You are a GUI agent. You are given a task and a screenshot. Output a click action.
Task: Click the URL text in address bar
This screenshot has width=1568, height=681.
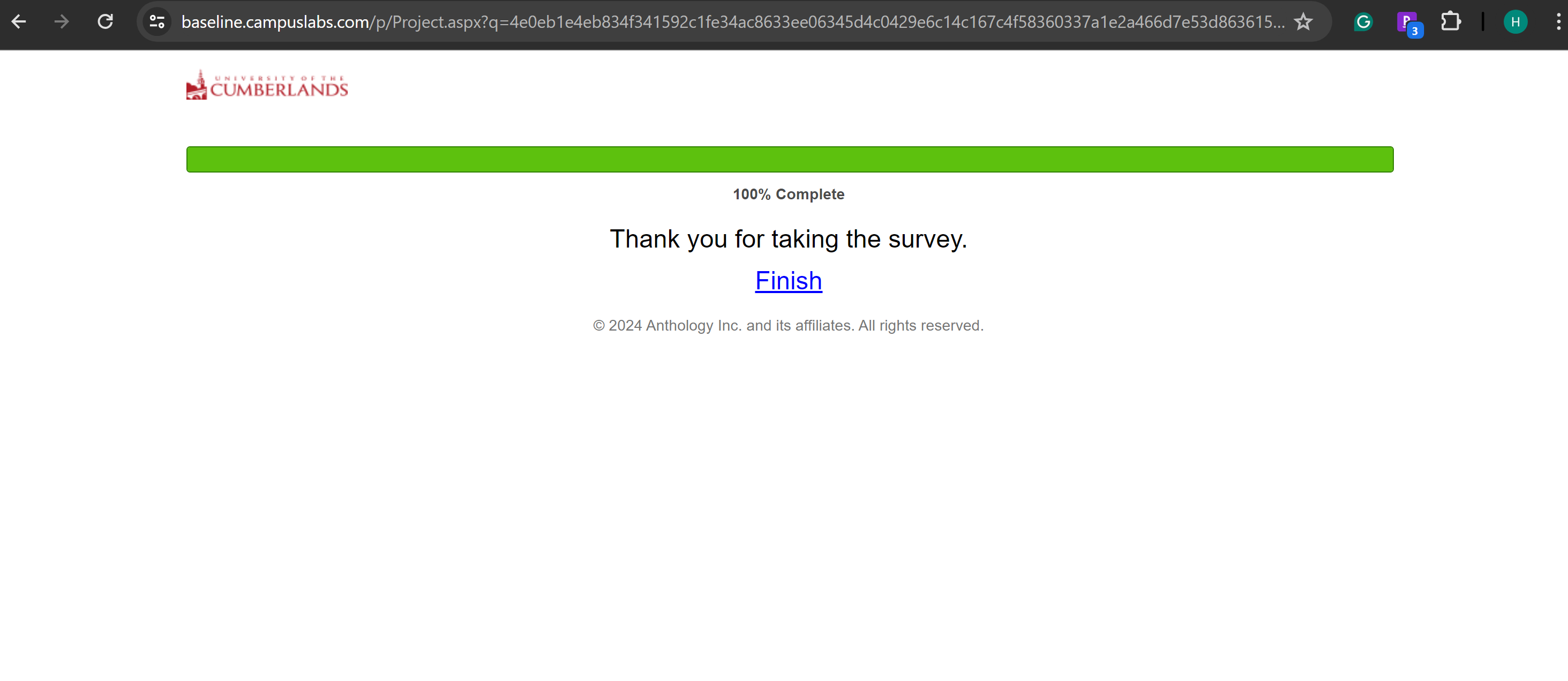(731, 22)
